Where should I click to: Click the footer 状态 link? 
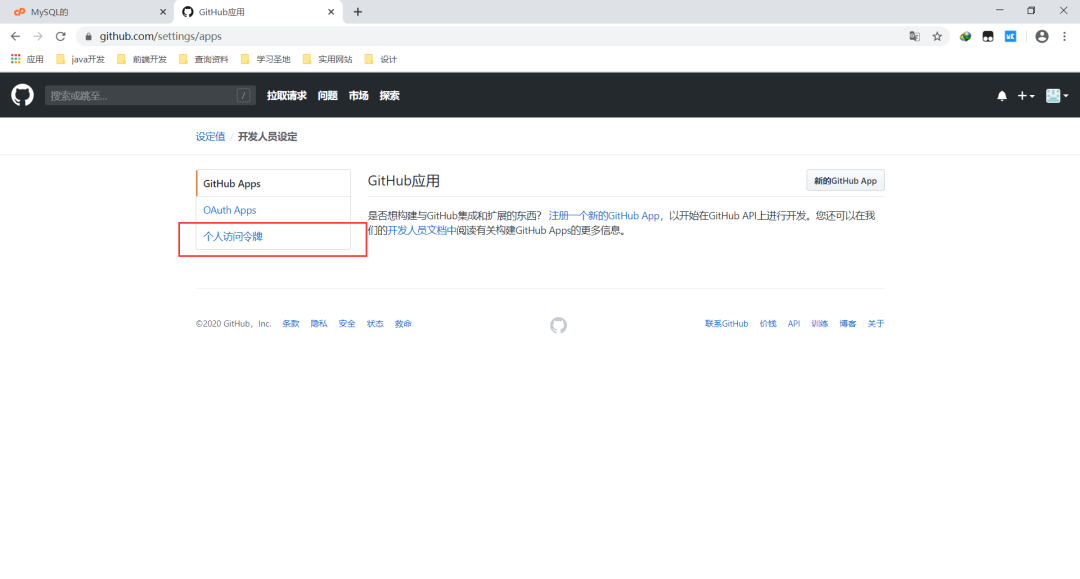tap(375, 324)
